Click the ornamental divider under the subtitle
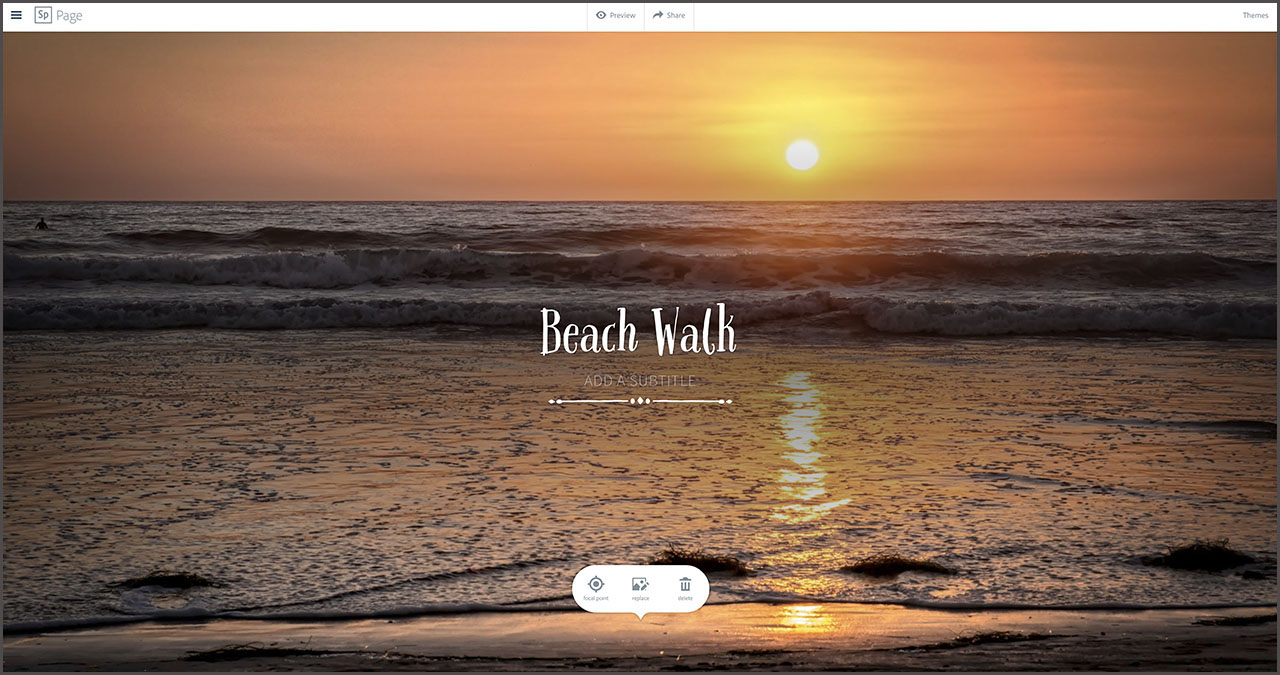This screenshot has height=675, width=1280. [x=640, y=401]
